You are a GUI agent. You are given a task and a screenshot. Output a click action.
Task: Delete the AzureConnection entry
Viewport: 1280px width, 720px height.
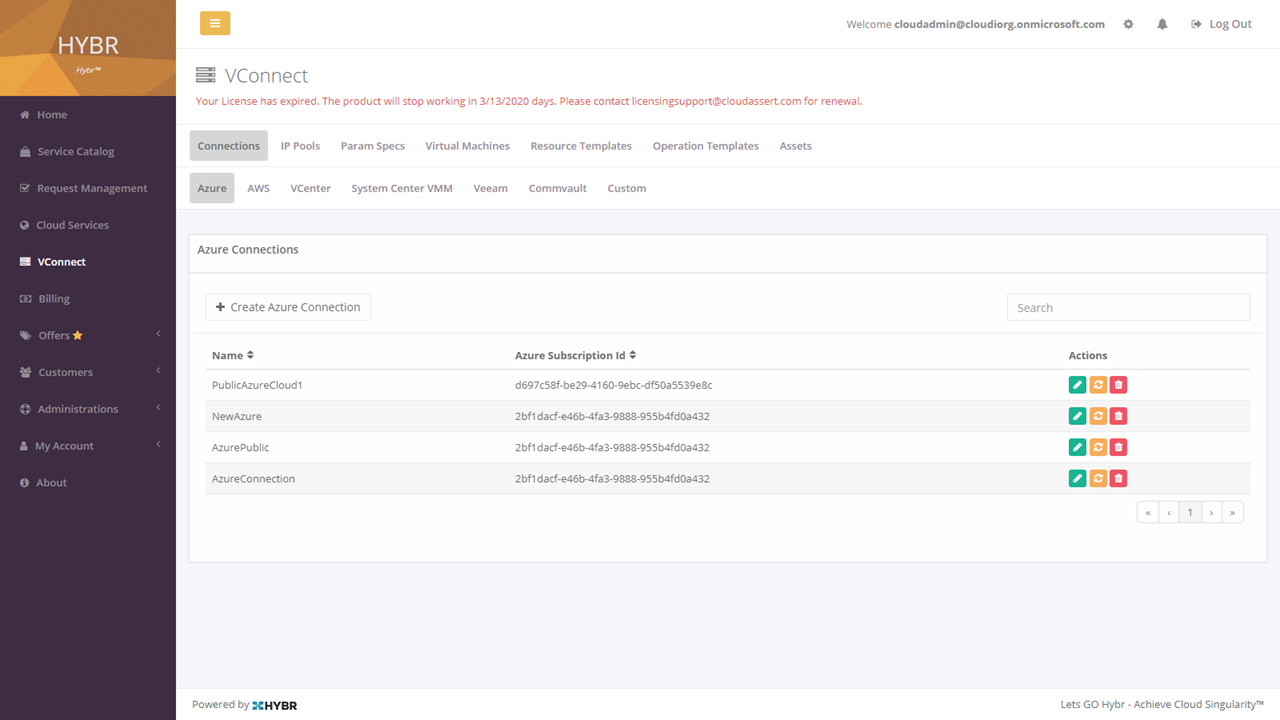pos(1119,479)
